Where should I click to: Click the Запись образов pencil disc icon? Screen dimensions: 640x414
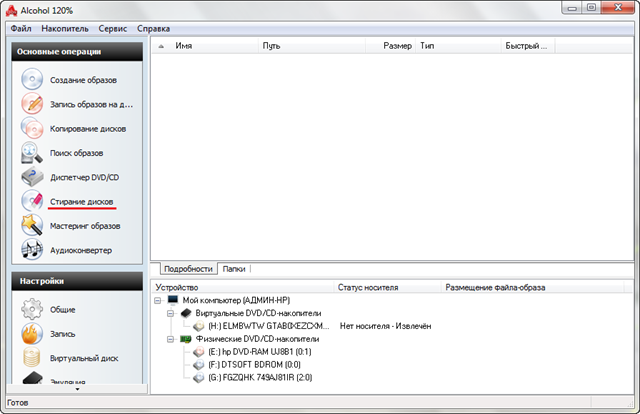click(32, 103)
